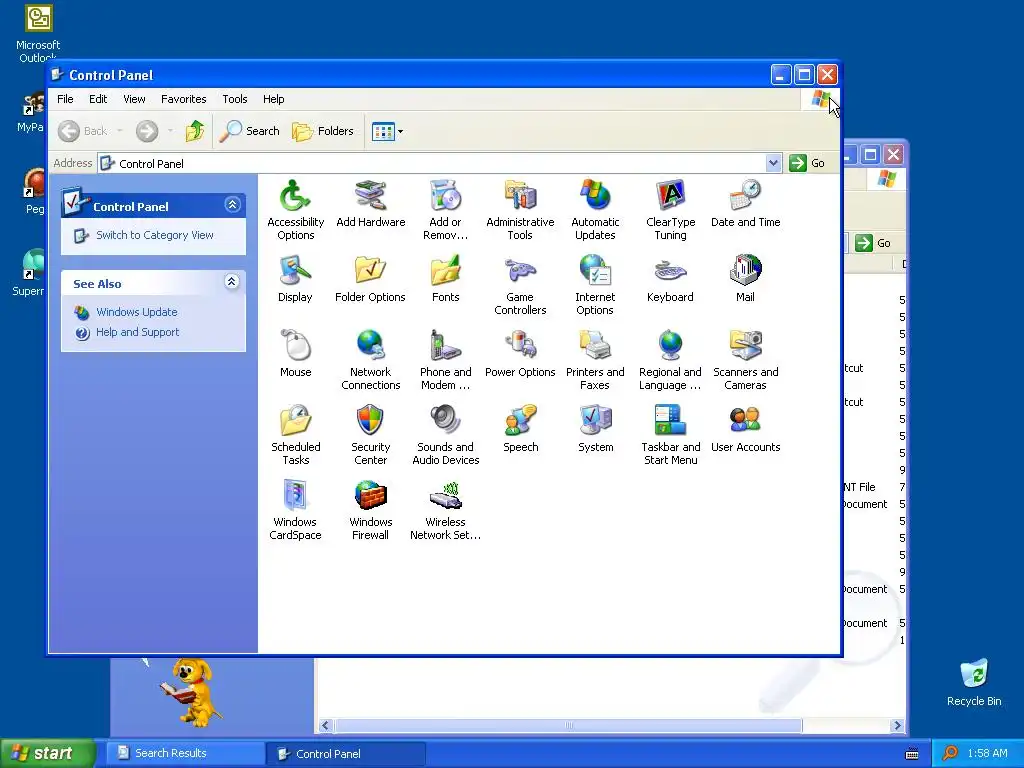Open Internet Options icon

coord(595,270)
